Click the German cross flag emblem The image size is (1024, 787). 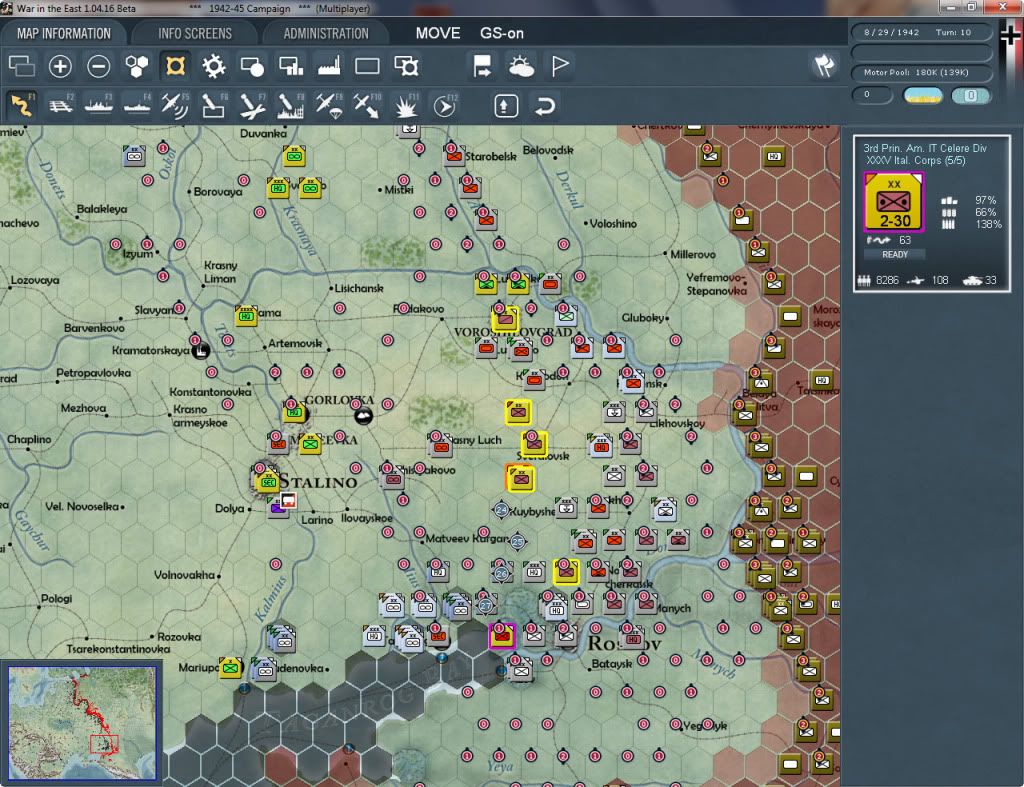tap(1010, 35)
